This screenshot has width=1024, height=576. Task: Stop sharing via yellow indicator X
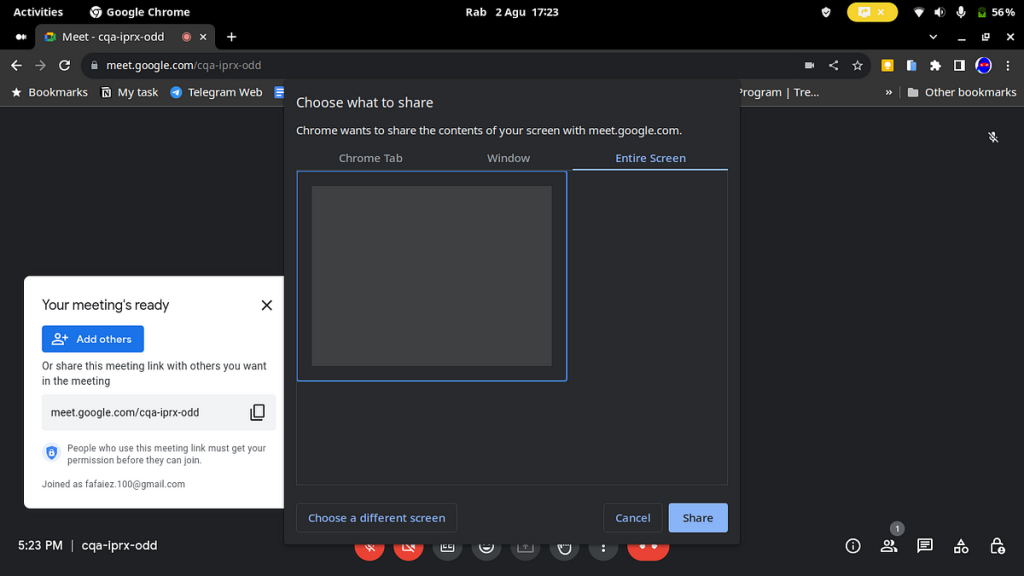[881, 12]
